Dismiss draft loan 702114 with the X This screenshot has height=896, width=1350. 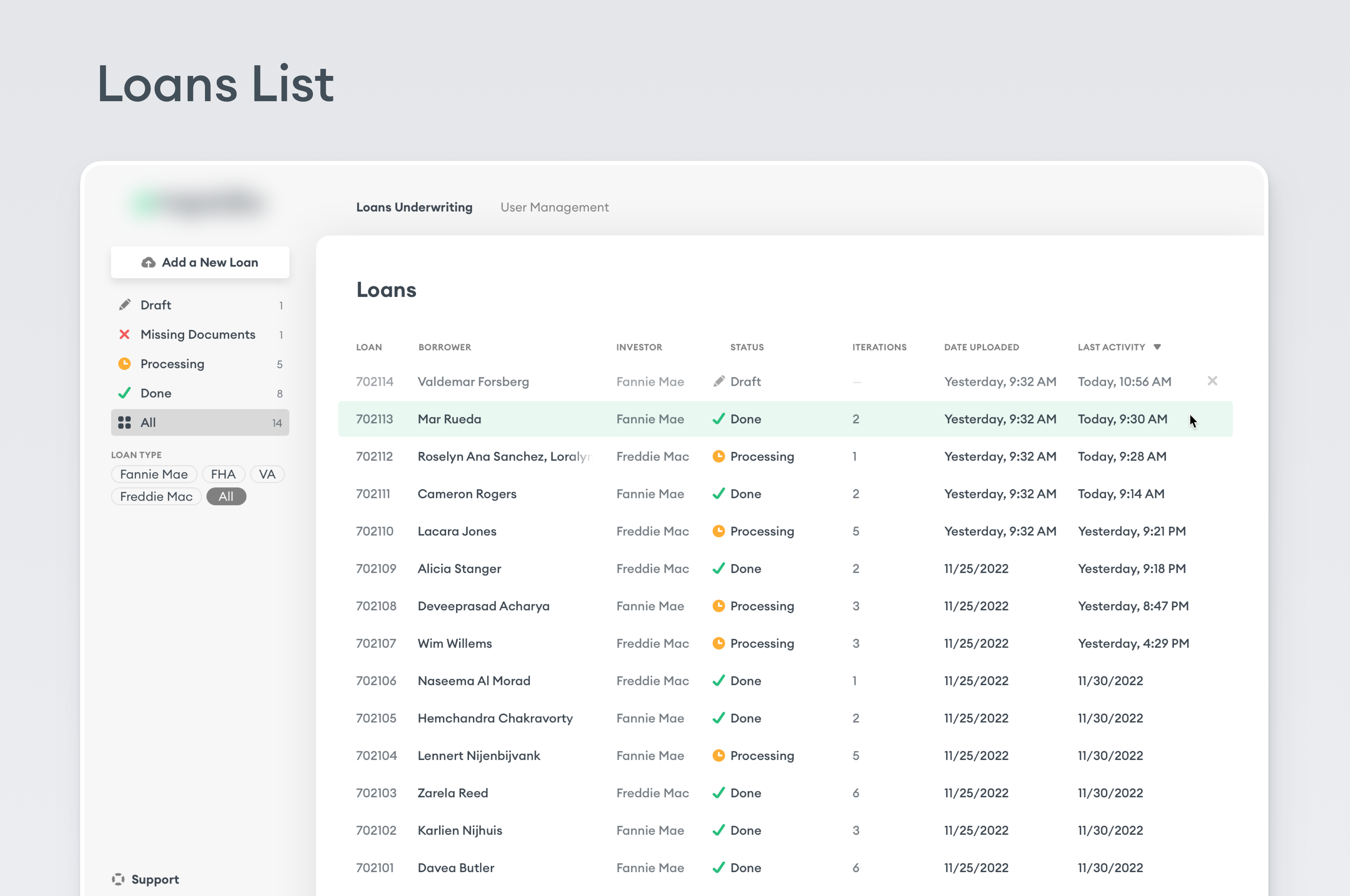pos(1213,381)
